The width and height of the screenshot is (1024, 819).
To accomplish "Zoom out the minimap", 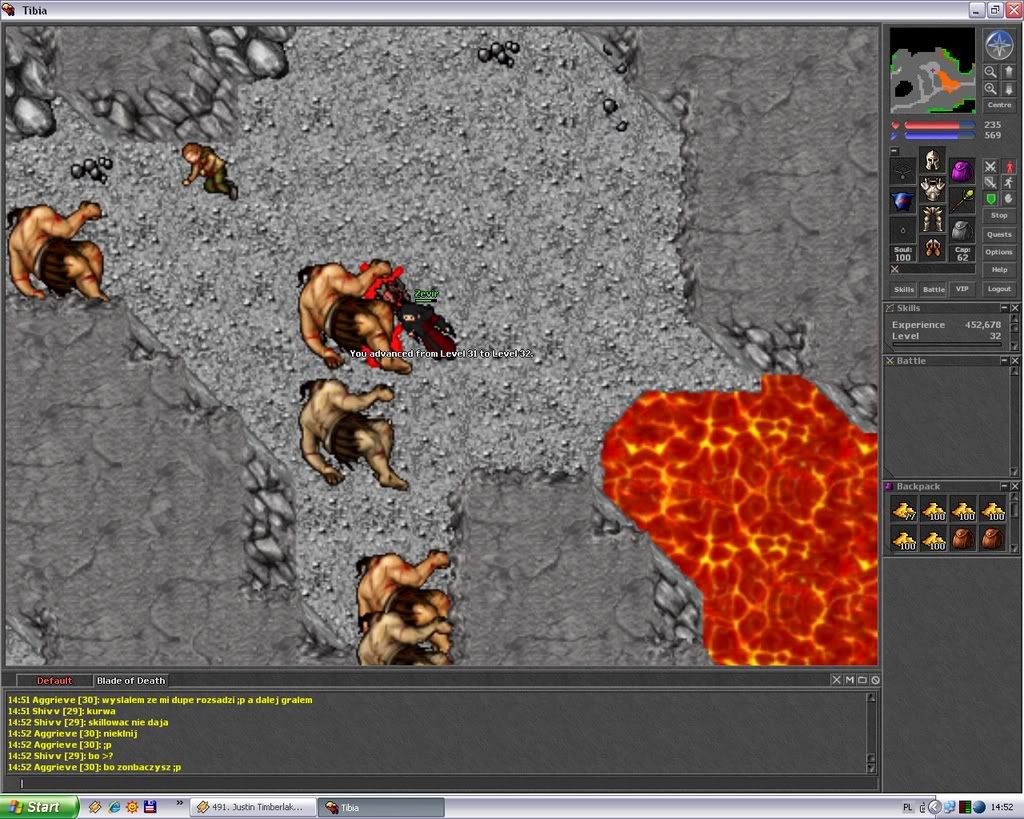I will (991, 72).
